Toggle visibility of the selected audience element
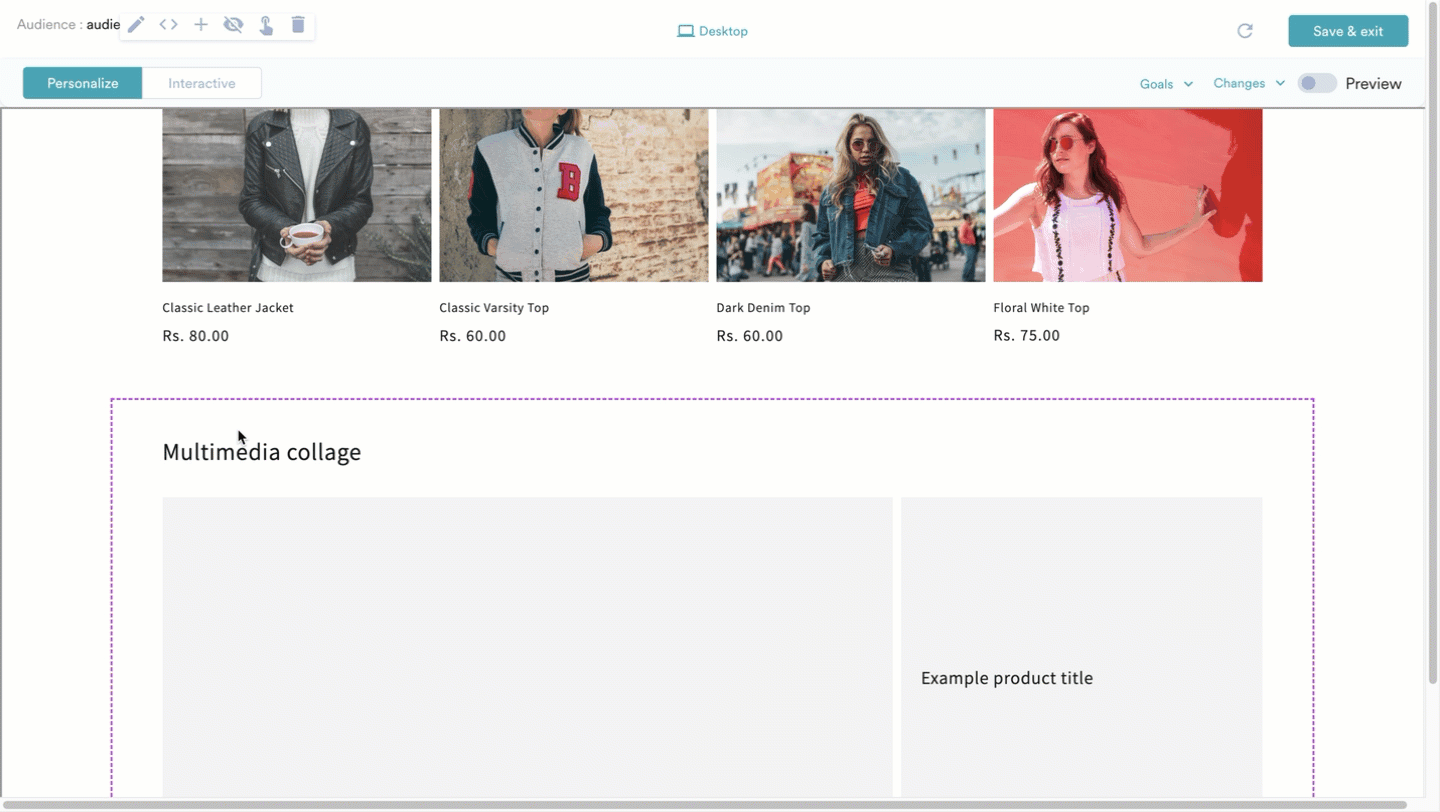1440x812 pixels. (233, 23)
